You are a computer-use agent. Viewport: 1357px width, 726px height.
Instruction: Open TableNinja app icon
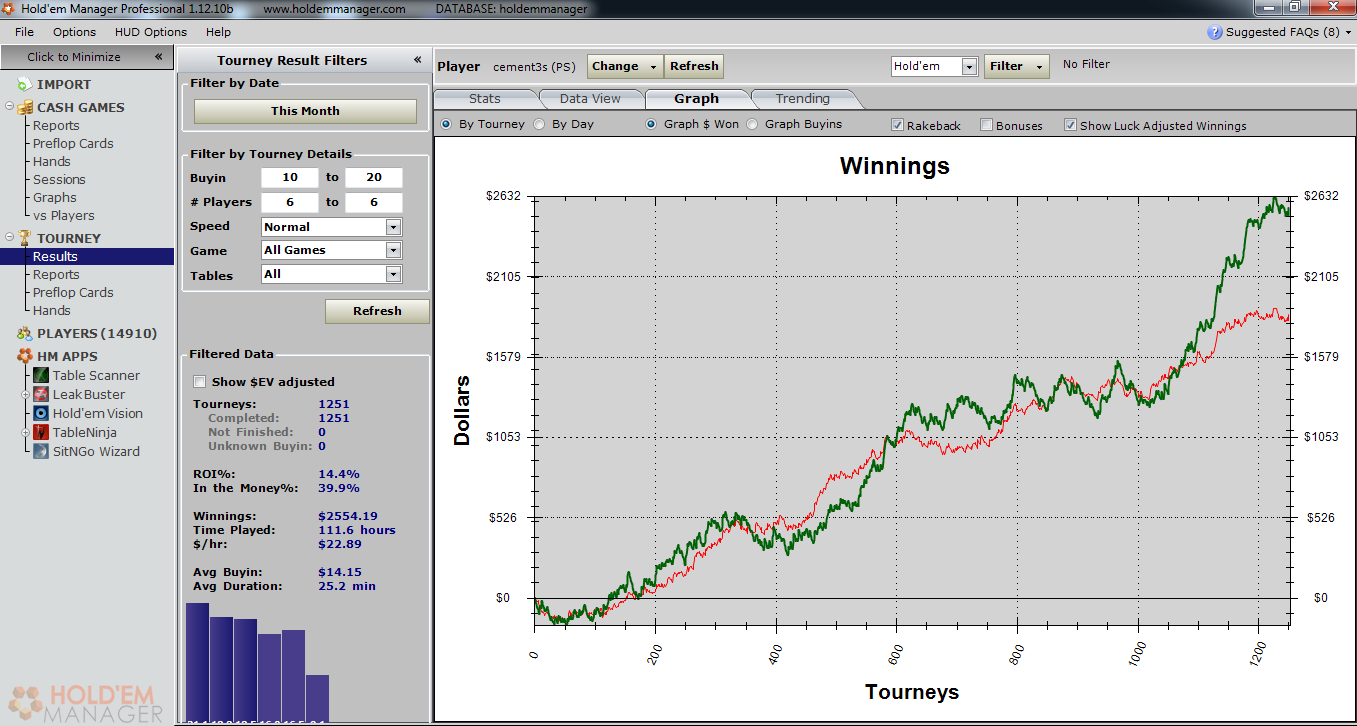41,432
